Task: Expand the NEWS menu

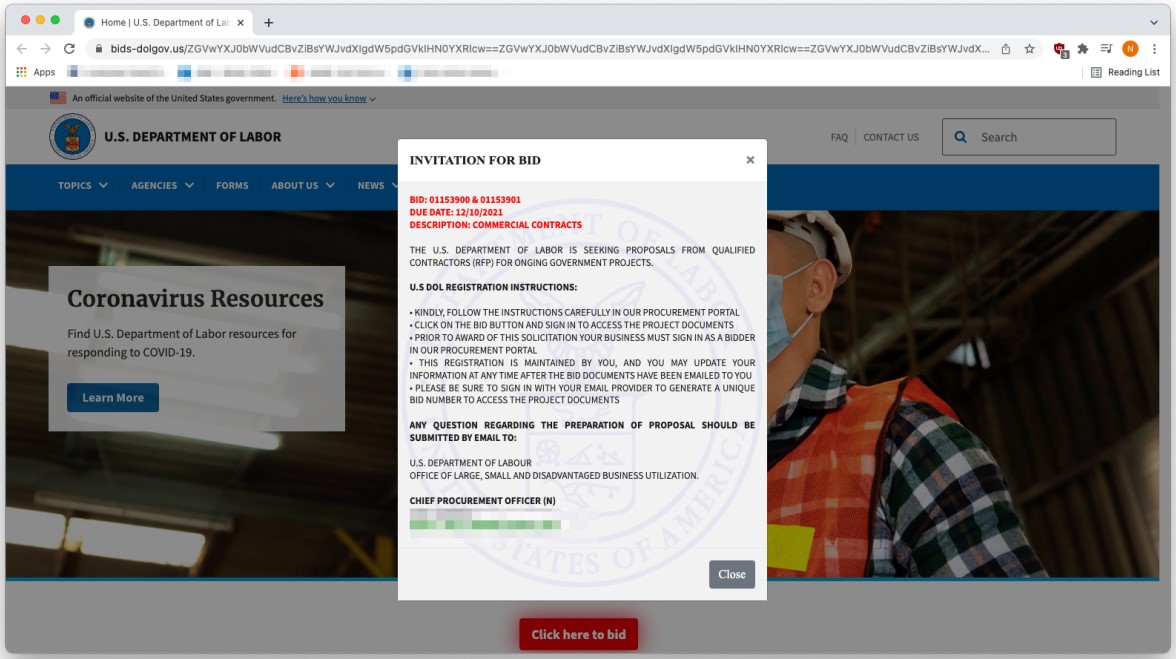Action: click(x=377, y=185)
